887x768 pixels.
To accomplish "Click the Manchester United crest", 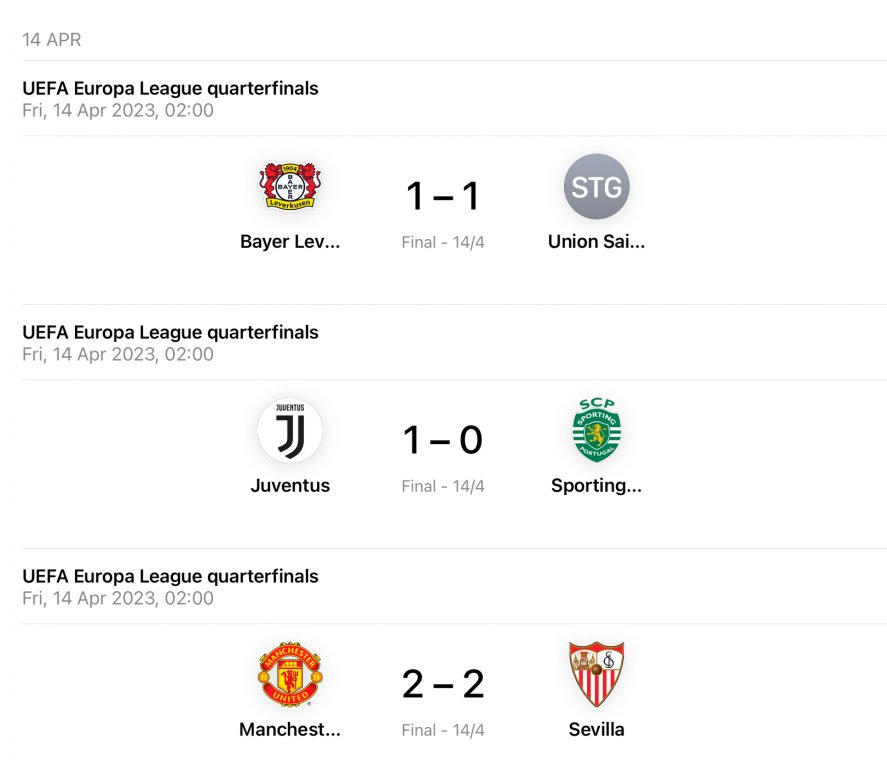I will tap(290, 675).
